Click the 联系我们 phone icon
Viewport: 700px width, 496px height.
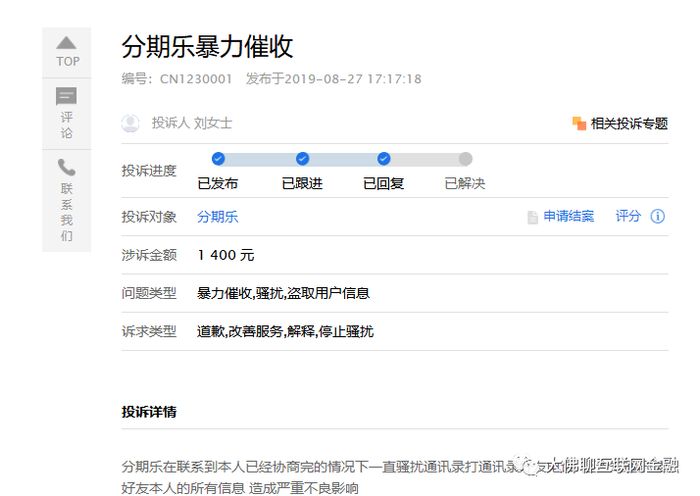67,167
